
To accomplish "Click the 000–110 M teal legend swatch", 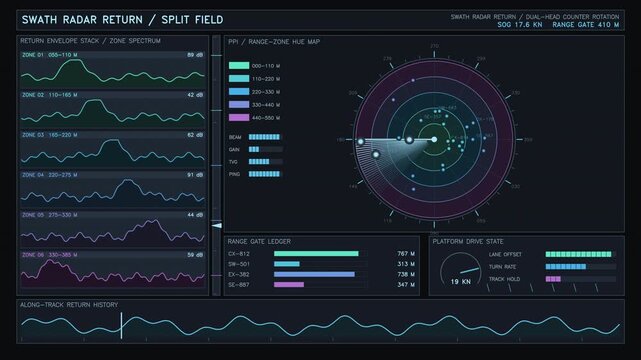I will 239,65.
